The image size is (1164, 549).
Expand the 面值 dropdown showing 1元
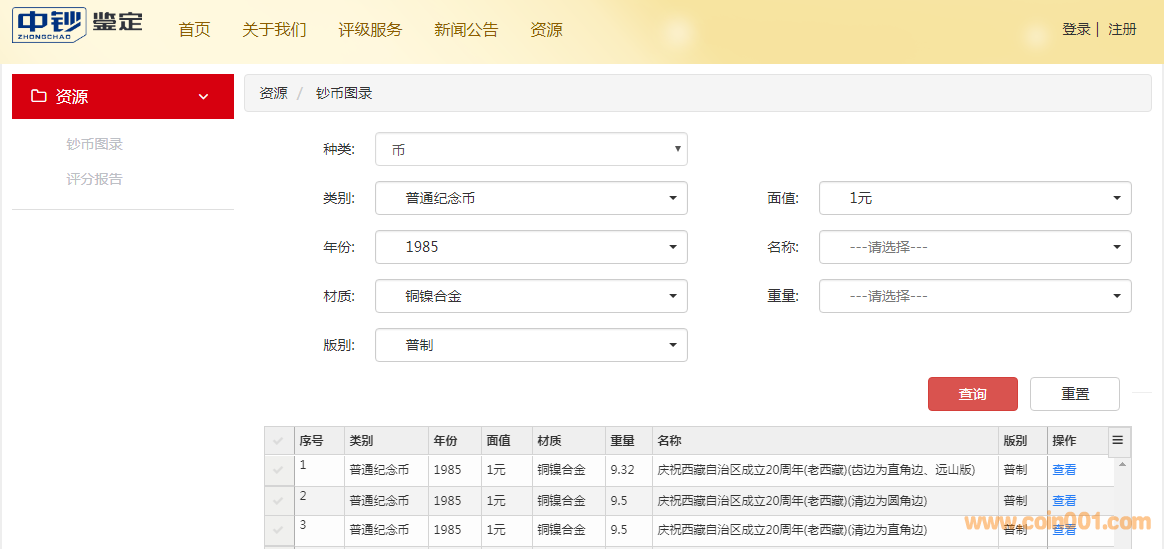click(x=975, y=198)
